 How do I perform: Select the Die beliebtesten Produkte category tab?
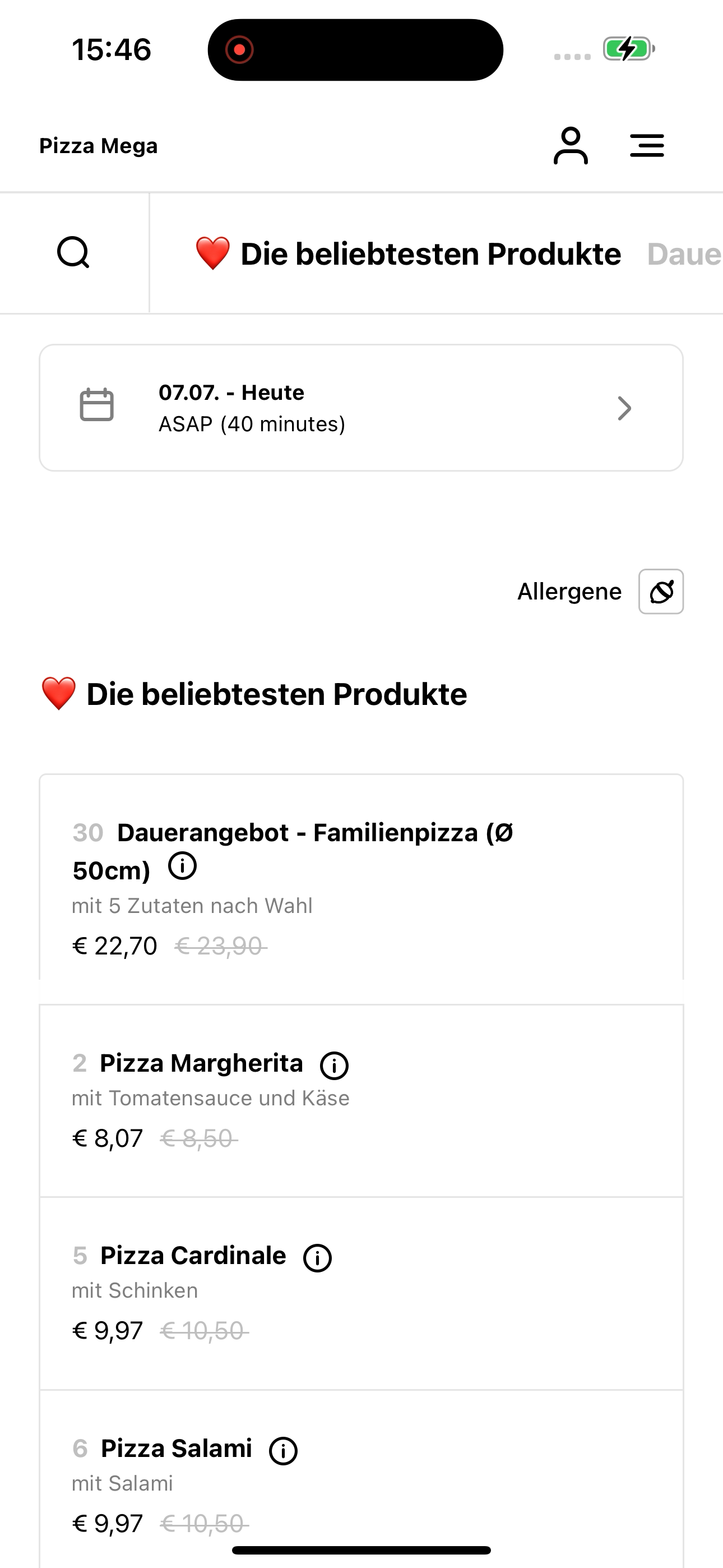click(x=408, y=254)
